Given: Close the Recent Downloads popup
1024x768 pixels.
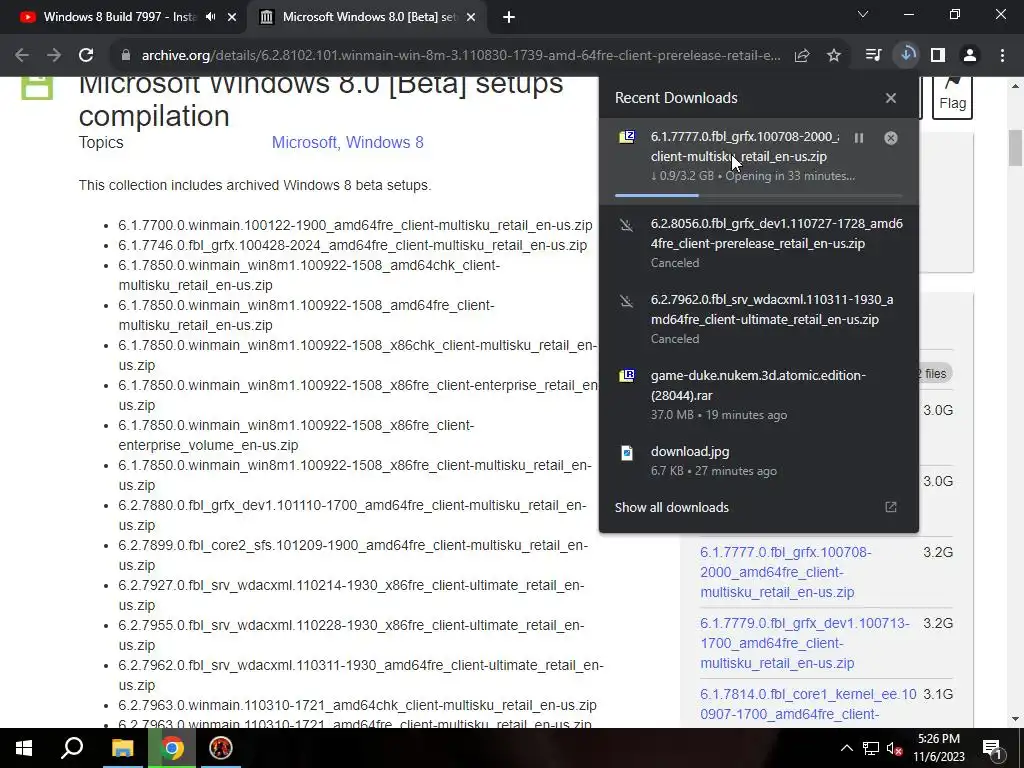Looking at the screenshot, I should (891, 98).
